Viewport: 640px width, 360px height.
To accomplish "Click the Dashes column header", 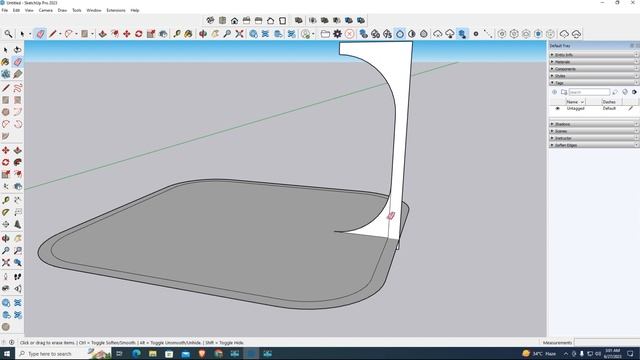I will pyautogui.click(x=609, y=102).
